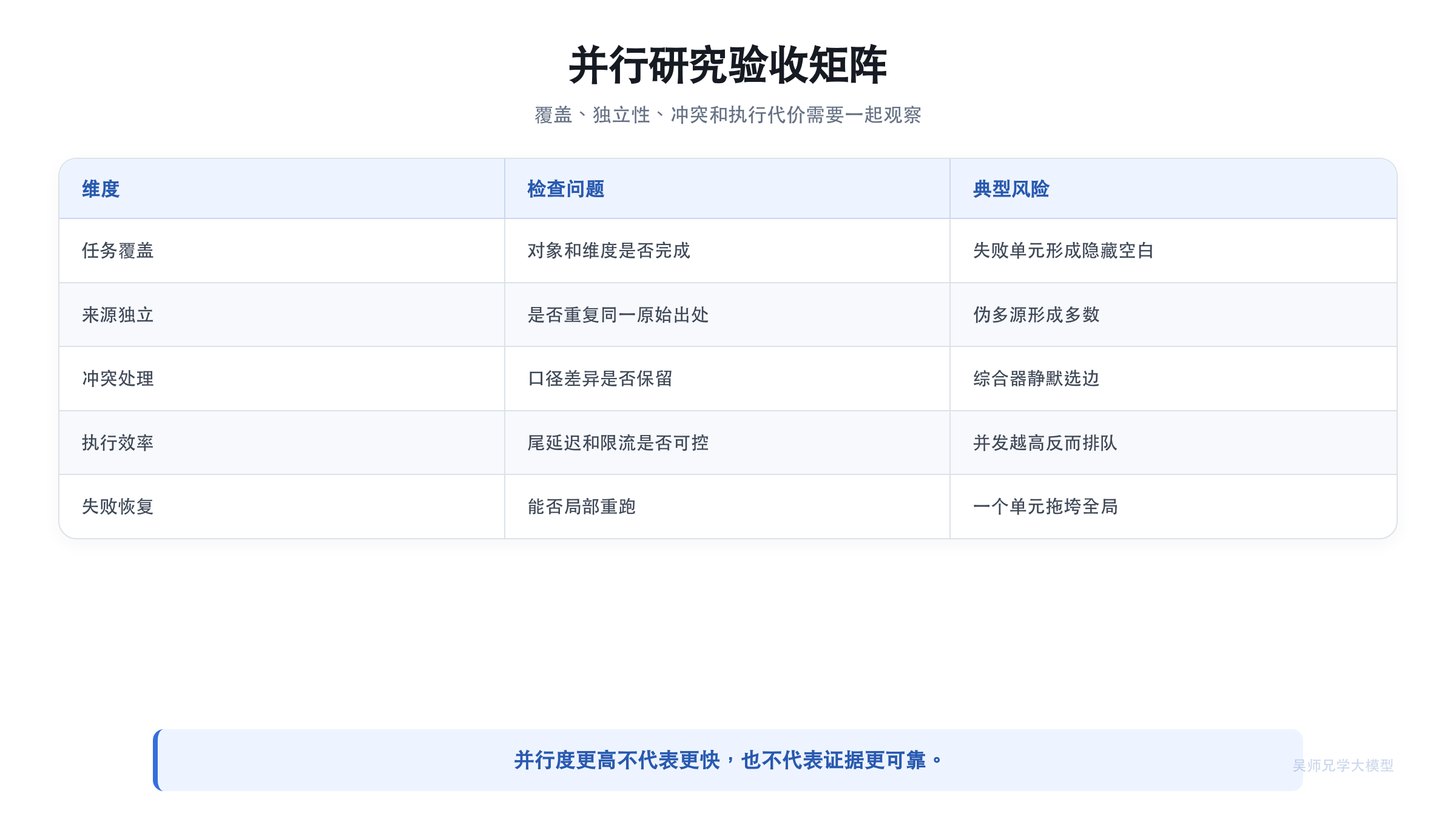
Task: Select the 失败恢复 cell
Action: 282,507
